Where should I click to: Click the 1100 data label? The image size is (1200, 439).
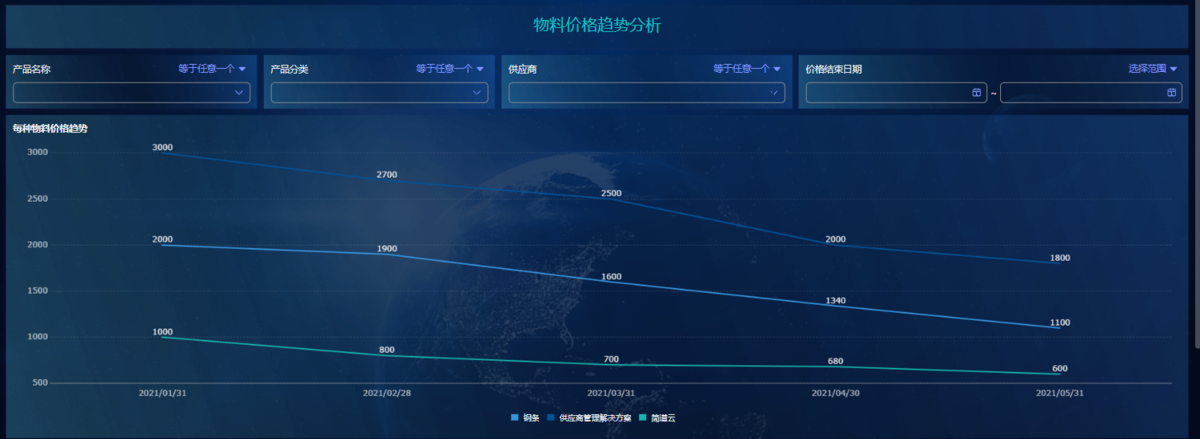(x=1060, y=322)
